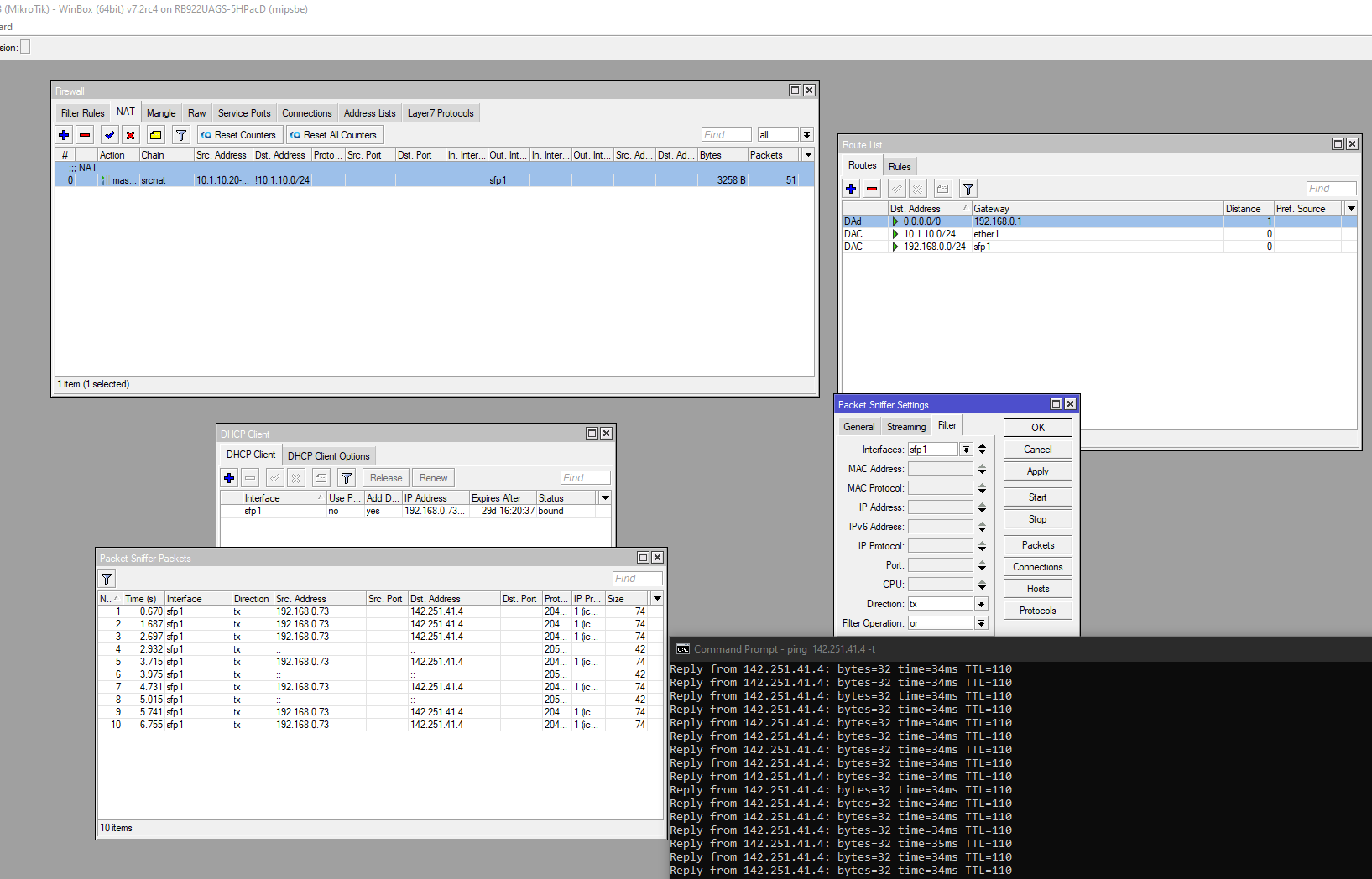Select sfp1 row in DHCP Client
Image resolution: width=1372 pixels, height=879 pixels.
coord(416,511)
